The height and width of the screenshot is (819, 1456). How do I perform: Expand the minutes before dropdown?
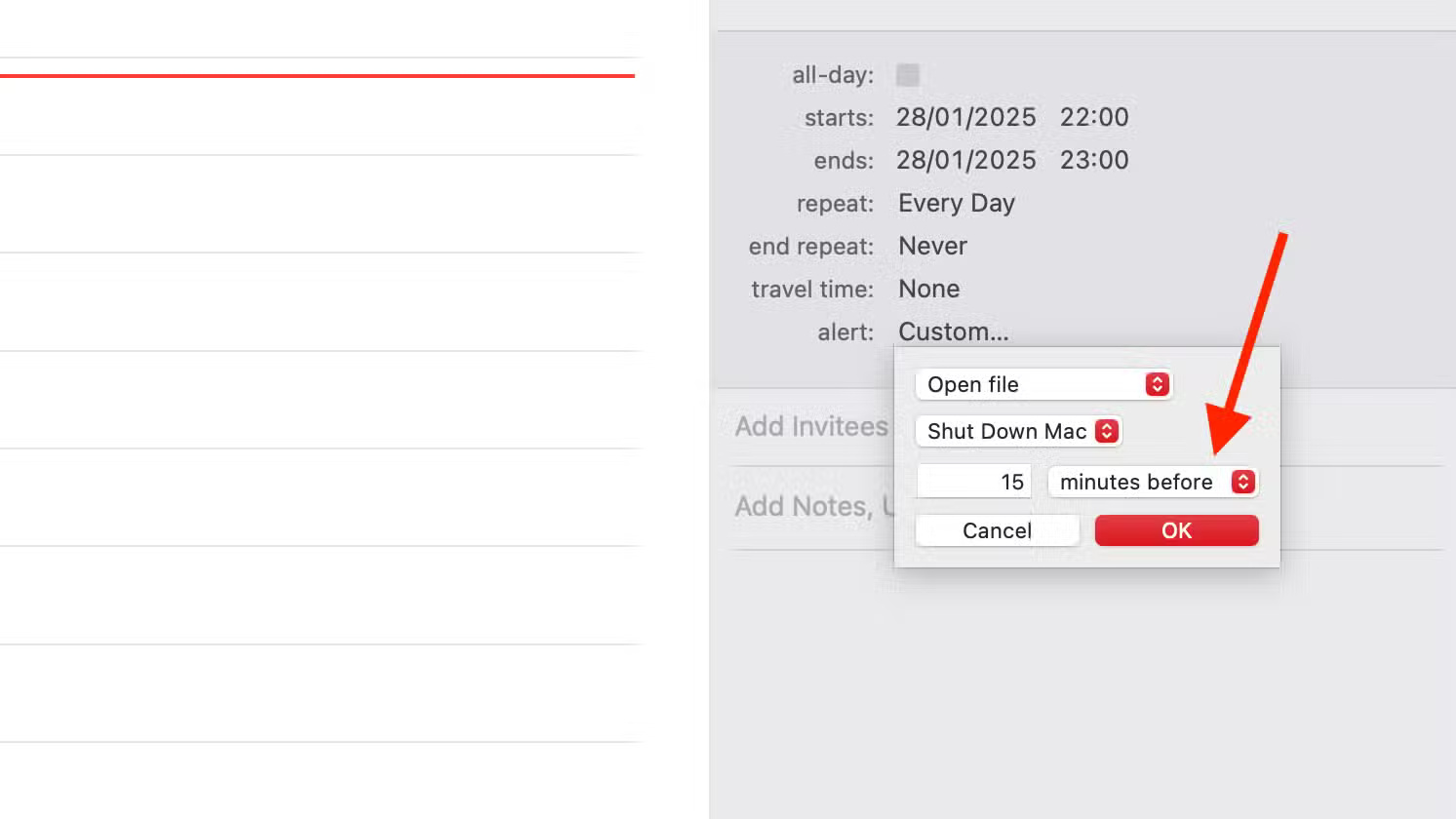pos(1152,482)
